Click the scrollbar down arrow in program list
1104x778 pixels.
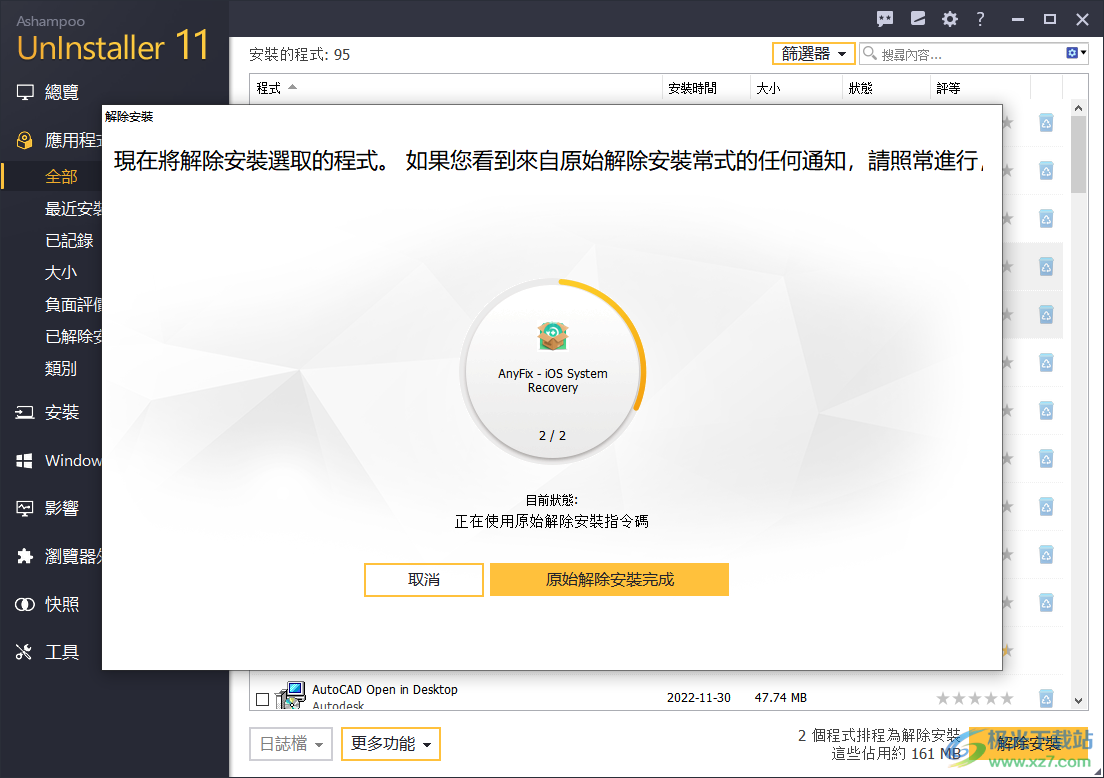[x=1078, y=701]
